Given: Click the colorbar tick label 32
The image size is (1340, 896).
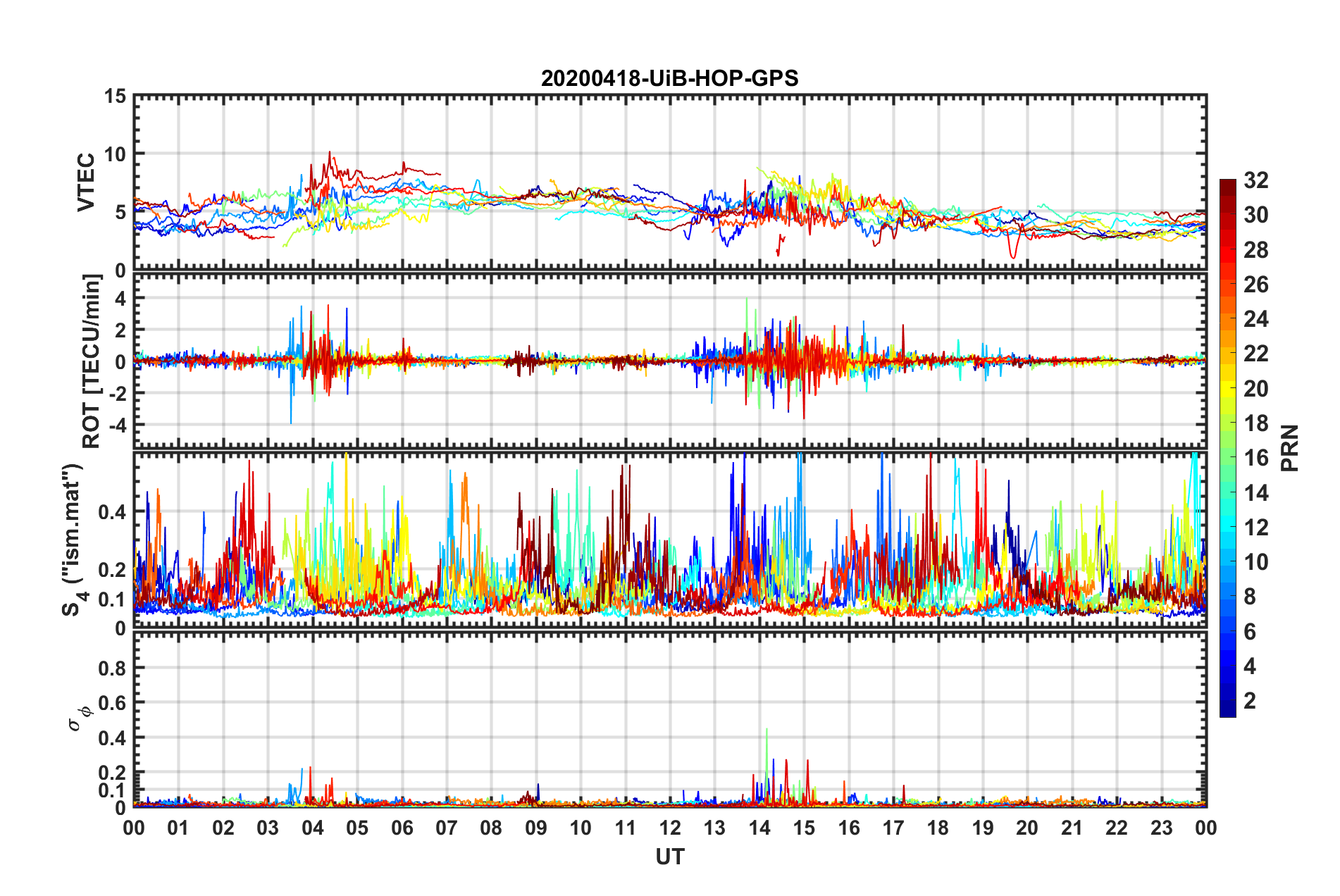Looking at the screenshot, I should (x=1255, y=180).
